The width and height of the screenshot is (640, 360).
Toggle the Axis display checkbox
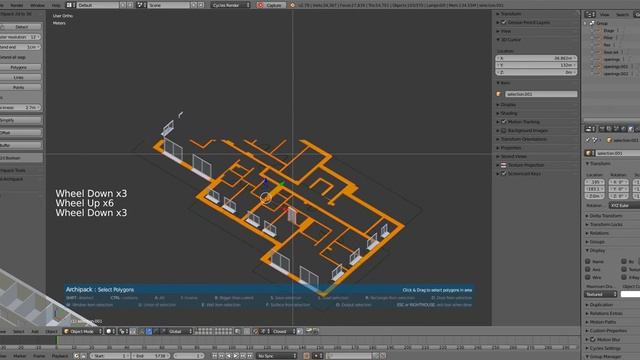[588, 269]
